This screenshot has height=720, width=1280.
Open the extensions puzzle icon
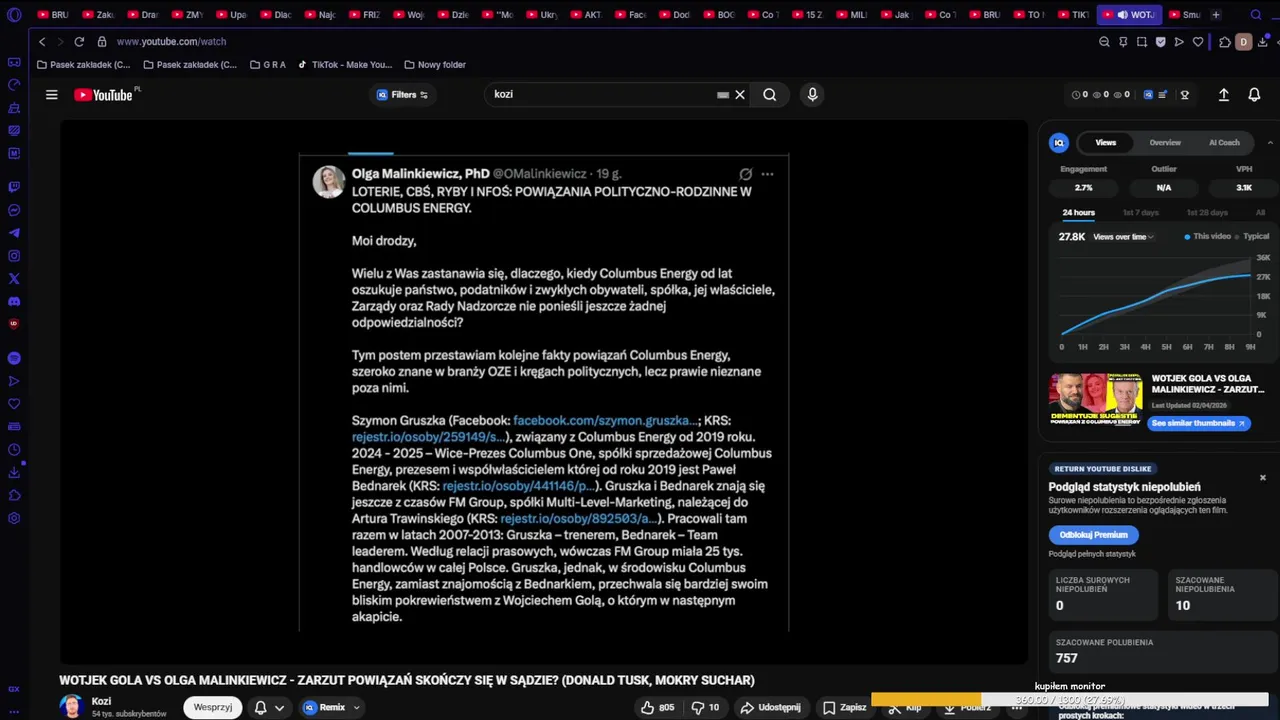(1224, 42)
